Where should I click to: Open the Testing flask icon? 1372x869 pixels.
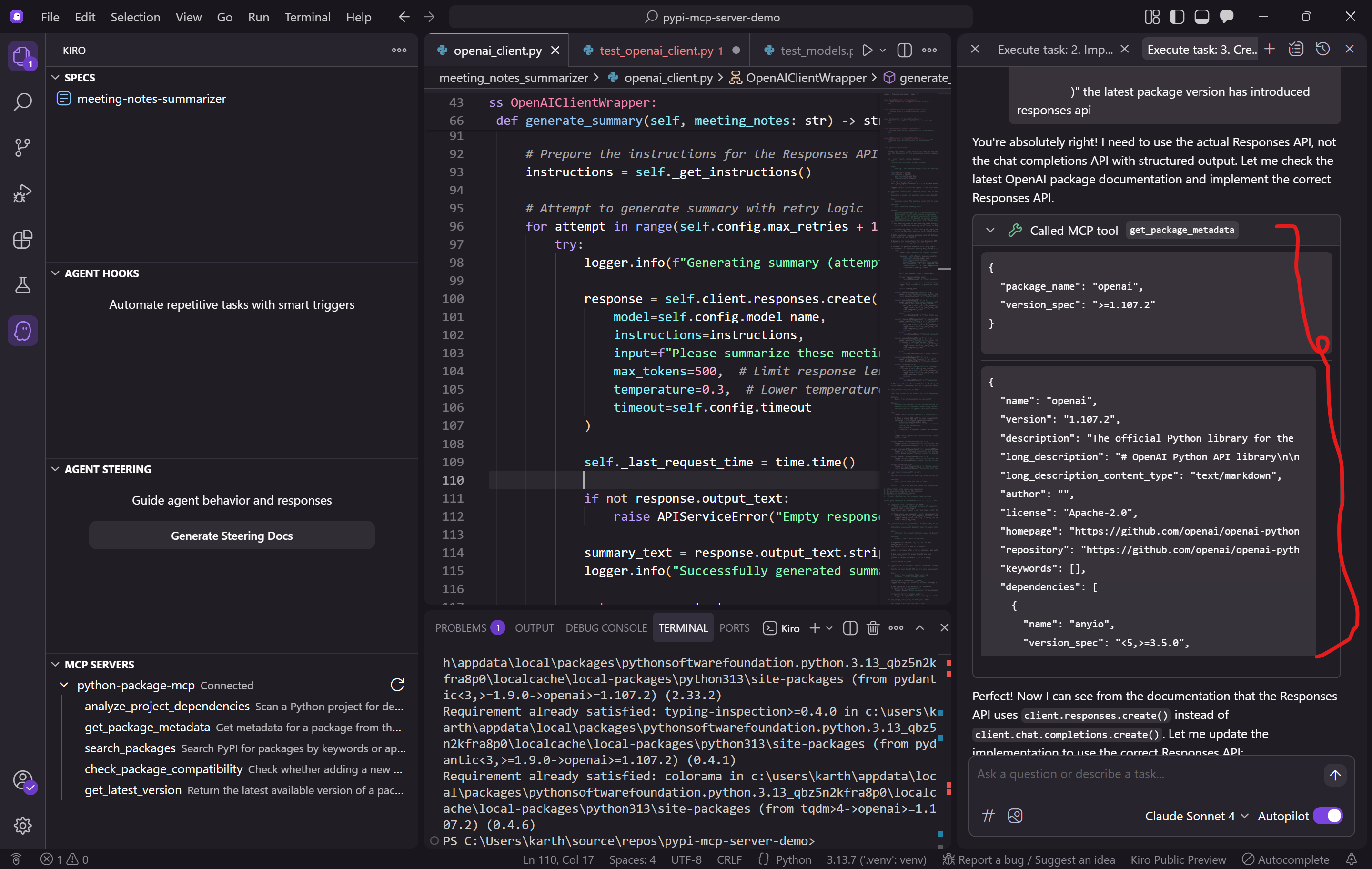point(23,285)
